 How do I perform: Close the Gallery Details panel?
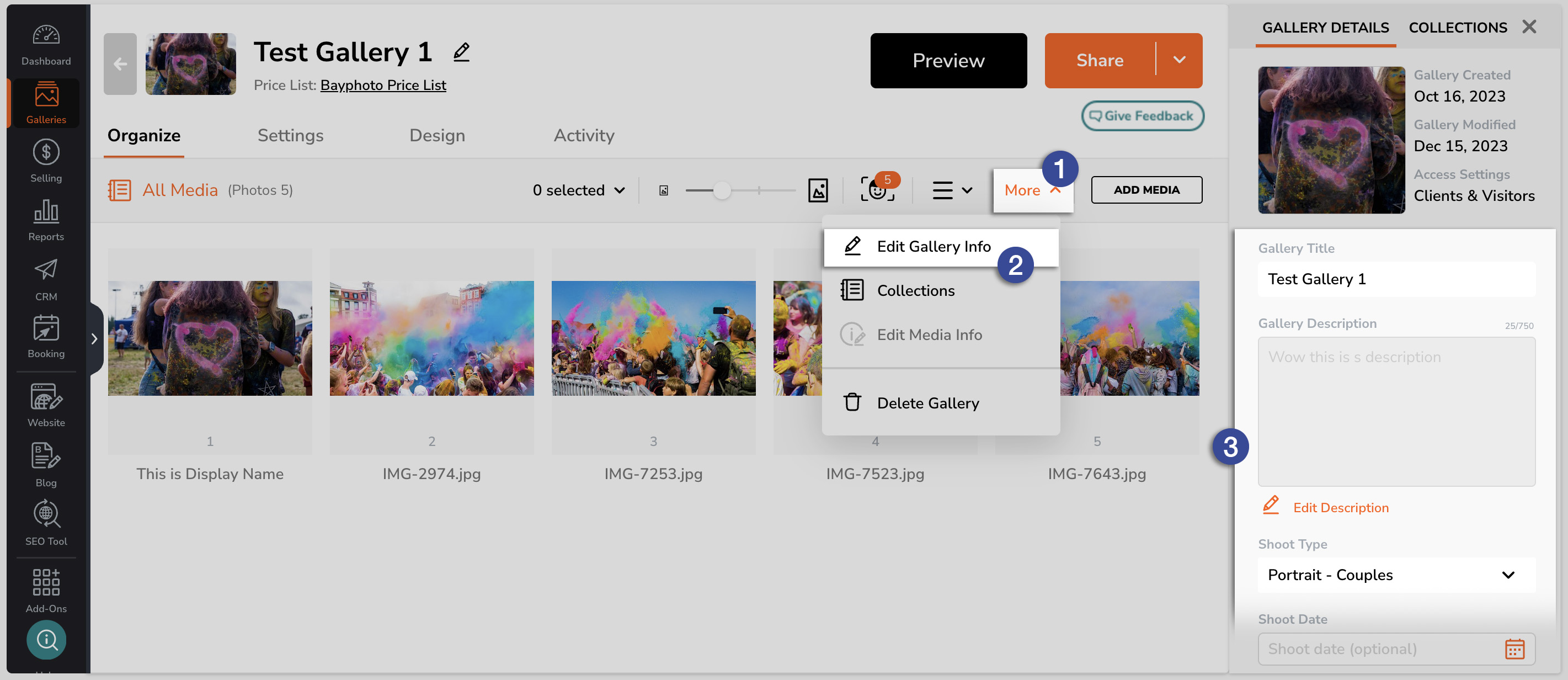[1529, 27]
